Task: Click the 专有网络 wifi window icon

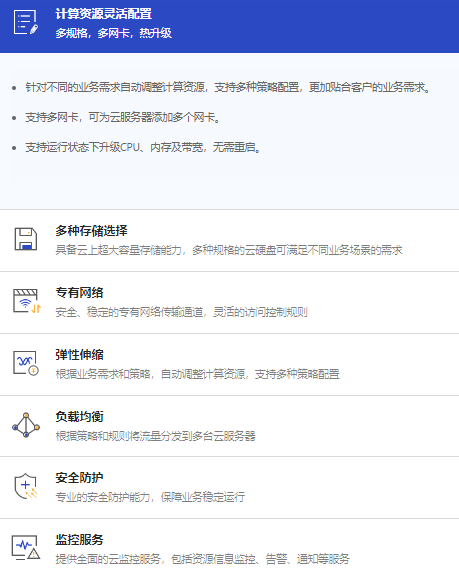Action: [26, 301]
